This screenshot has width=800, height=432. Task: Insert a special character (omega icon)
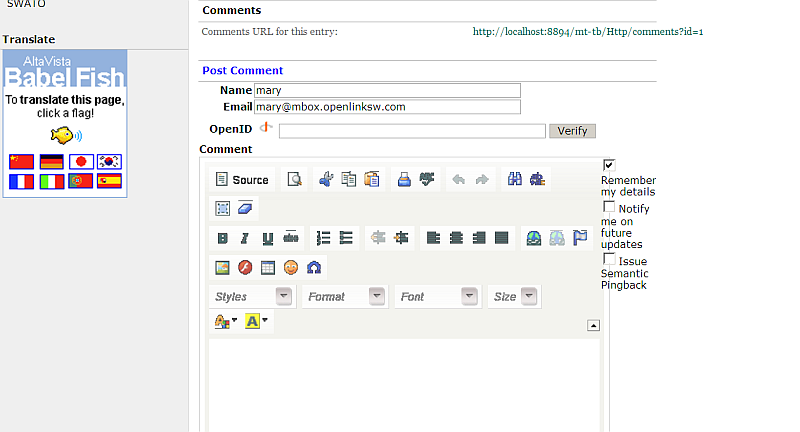(314, 267)
